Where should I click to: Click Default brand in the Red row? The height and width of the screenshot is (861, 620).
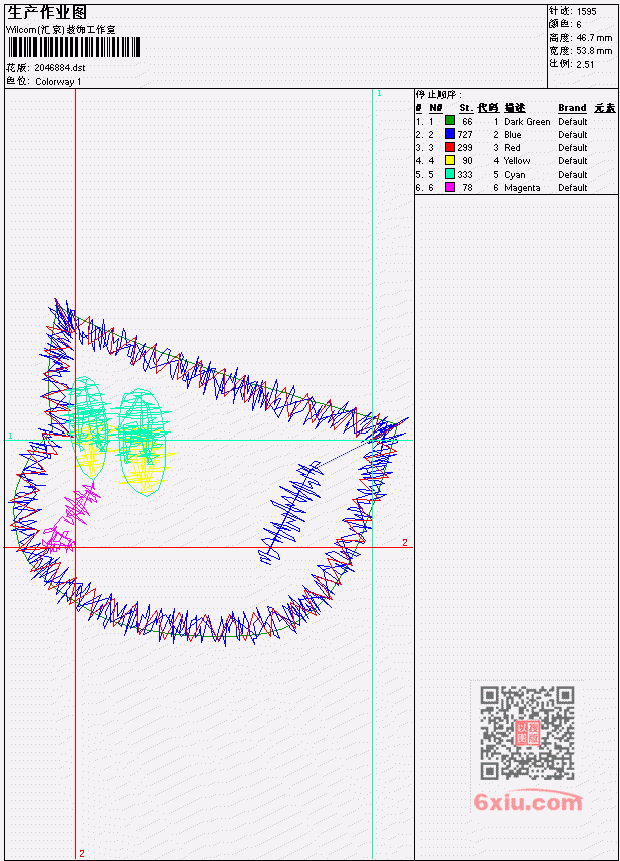(573, 148)
